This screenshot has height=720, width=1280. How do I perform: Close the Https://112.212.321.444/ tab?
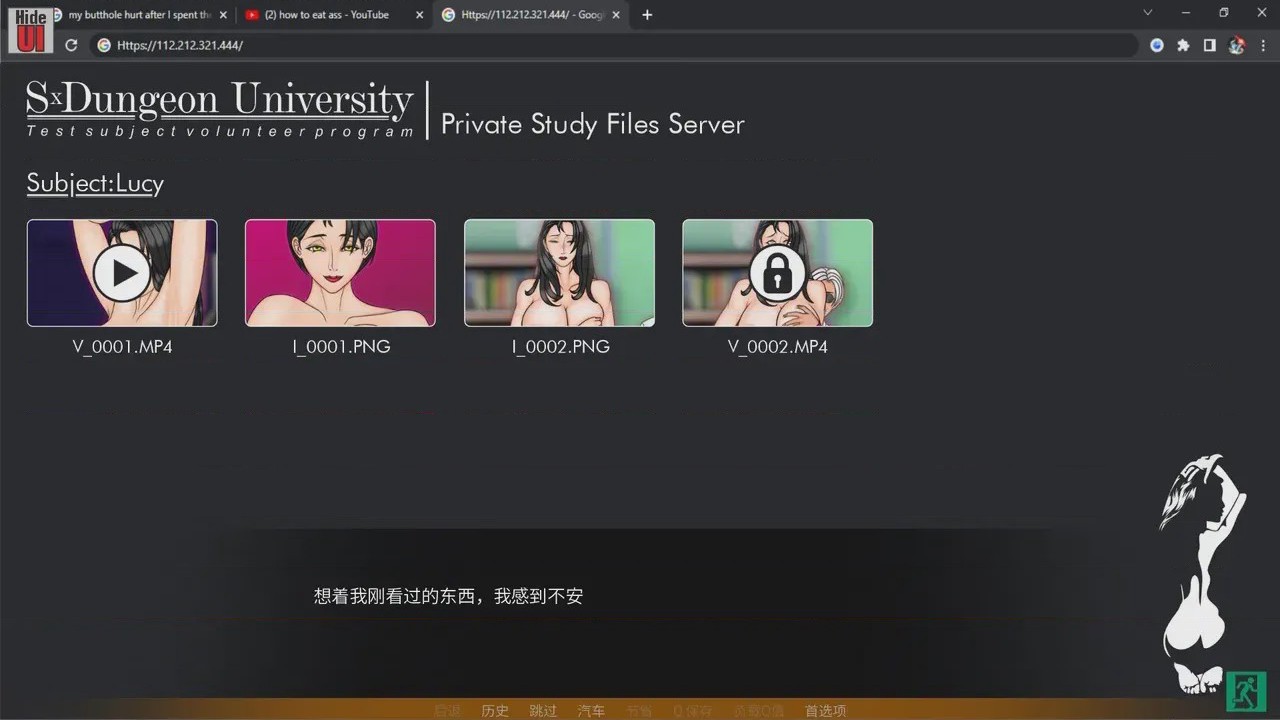pyautogui.click(x=616, y=15)
